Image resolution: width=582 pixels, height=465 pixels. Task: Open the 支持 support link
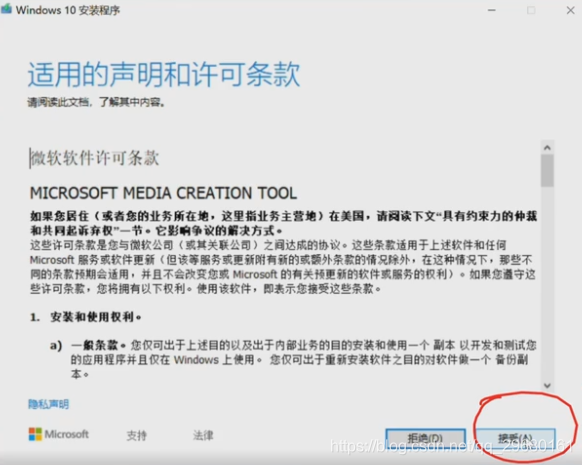pos(137,435)
